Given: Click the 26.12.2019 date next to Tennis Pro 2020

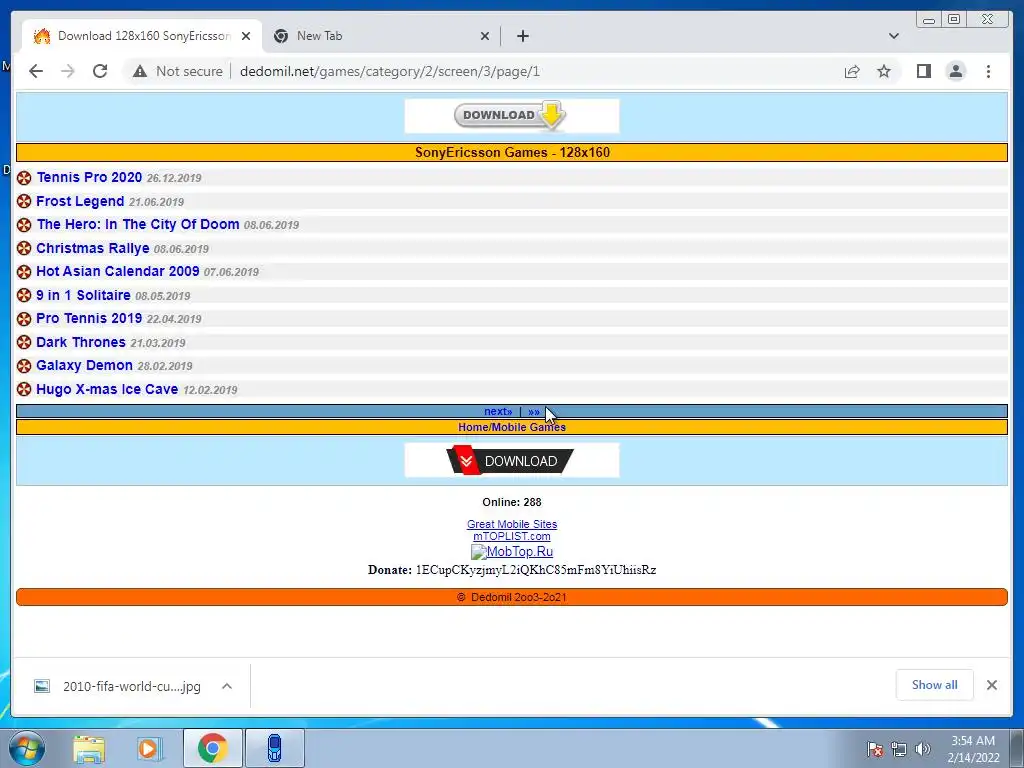Looking at the screenshot, I should [x=174, y=178].
